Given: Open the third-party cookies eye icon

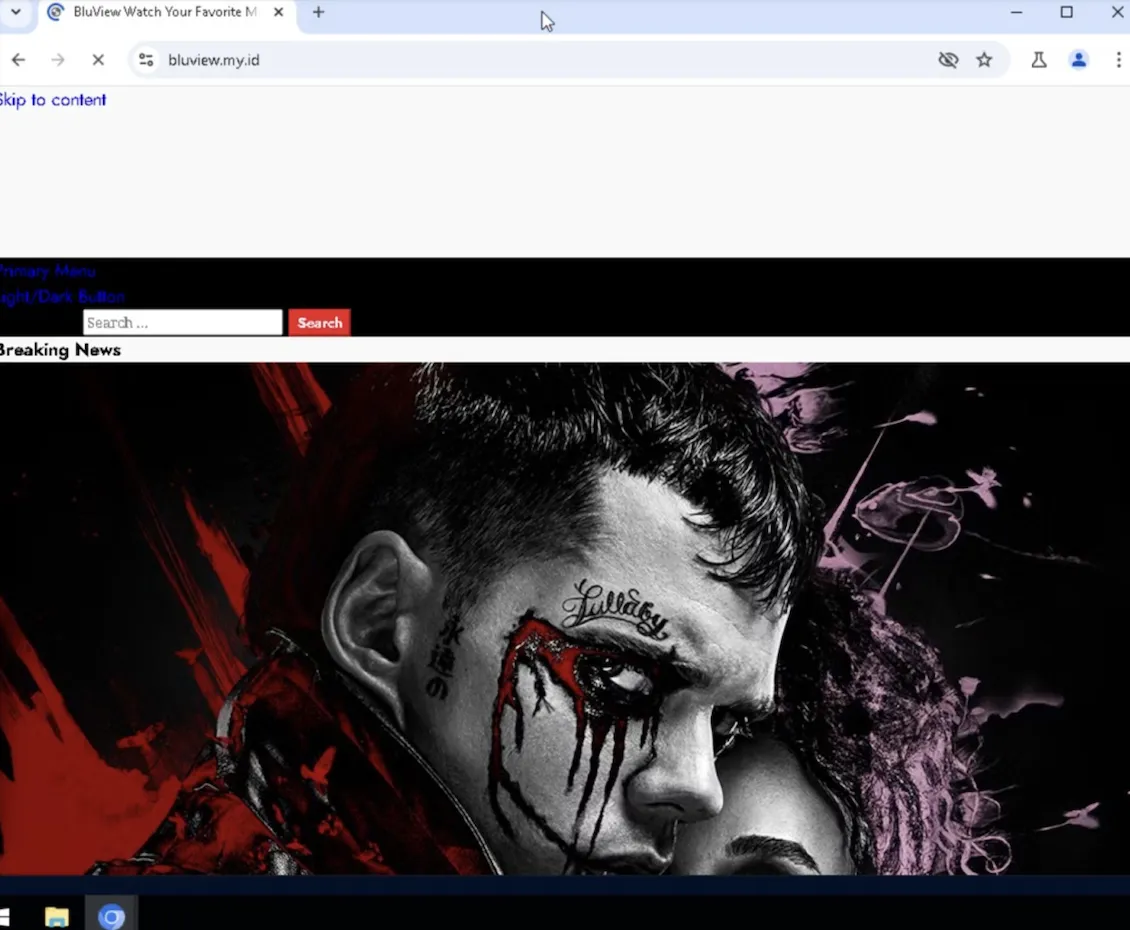Looking at the screenshot, I should pos(948,60).
